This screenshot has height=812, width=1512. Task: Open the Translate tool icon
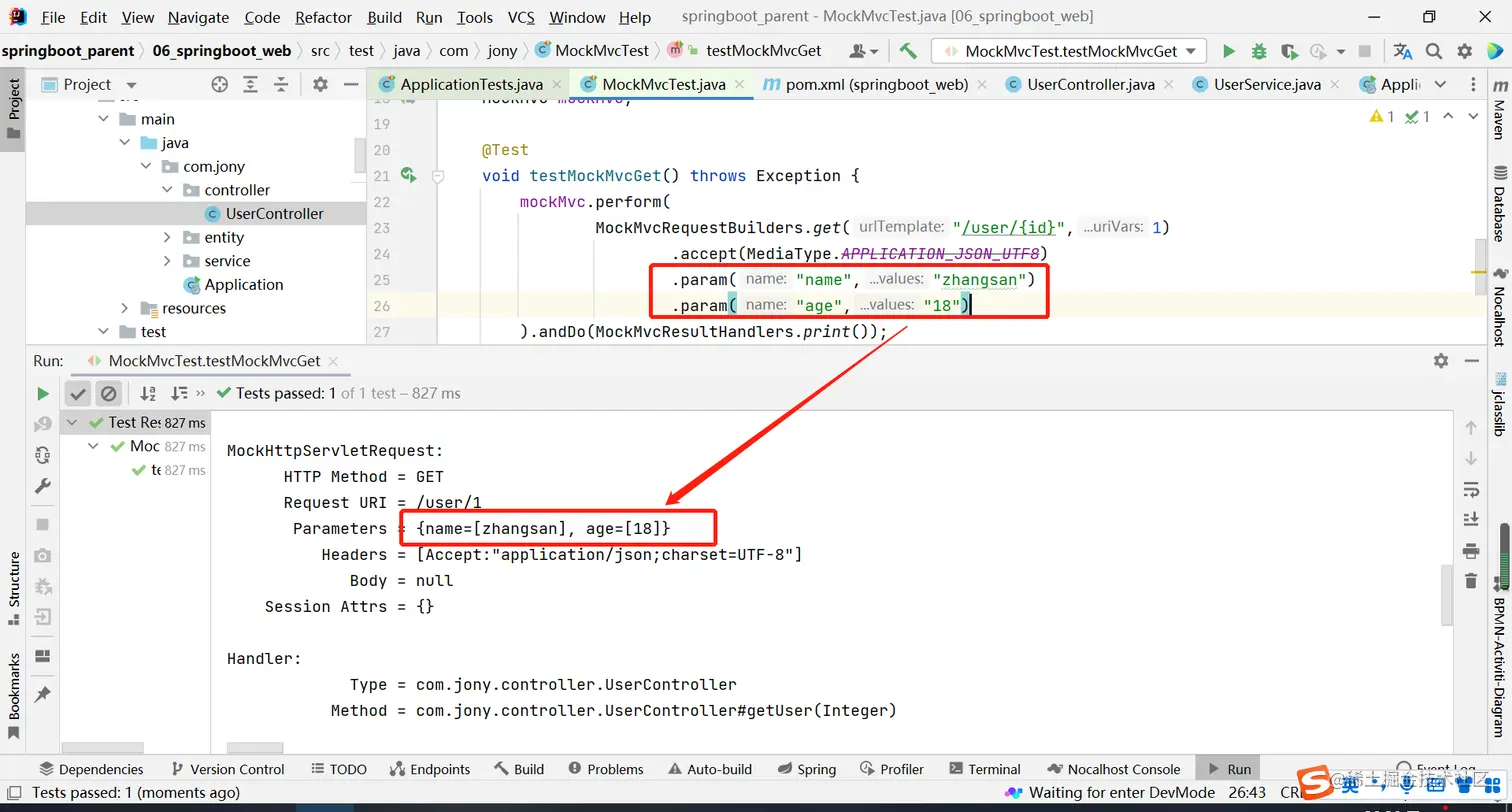pyautogui.click(x=1403, y=51)
